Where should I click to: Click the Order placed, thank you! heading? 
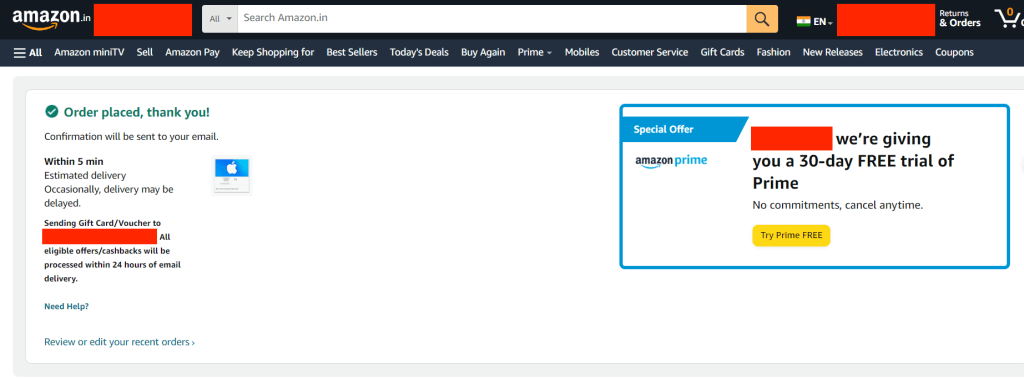136,112
